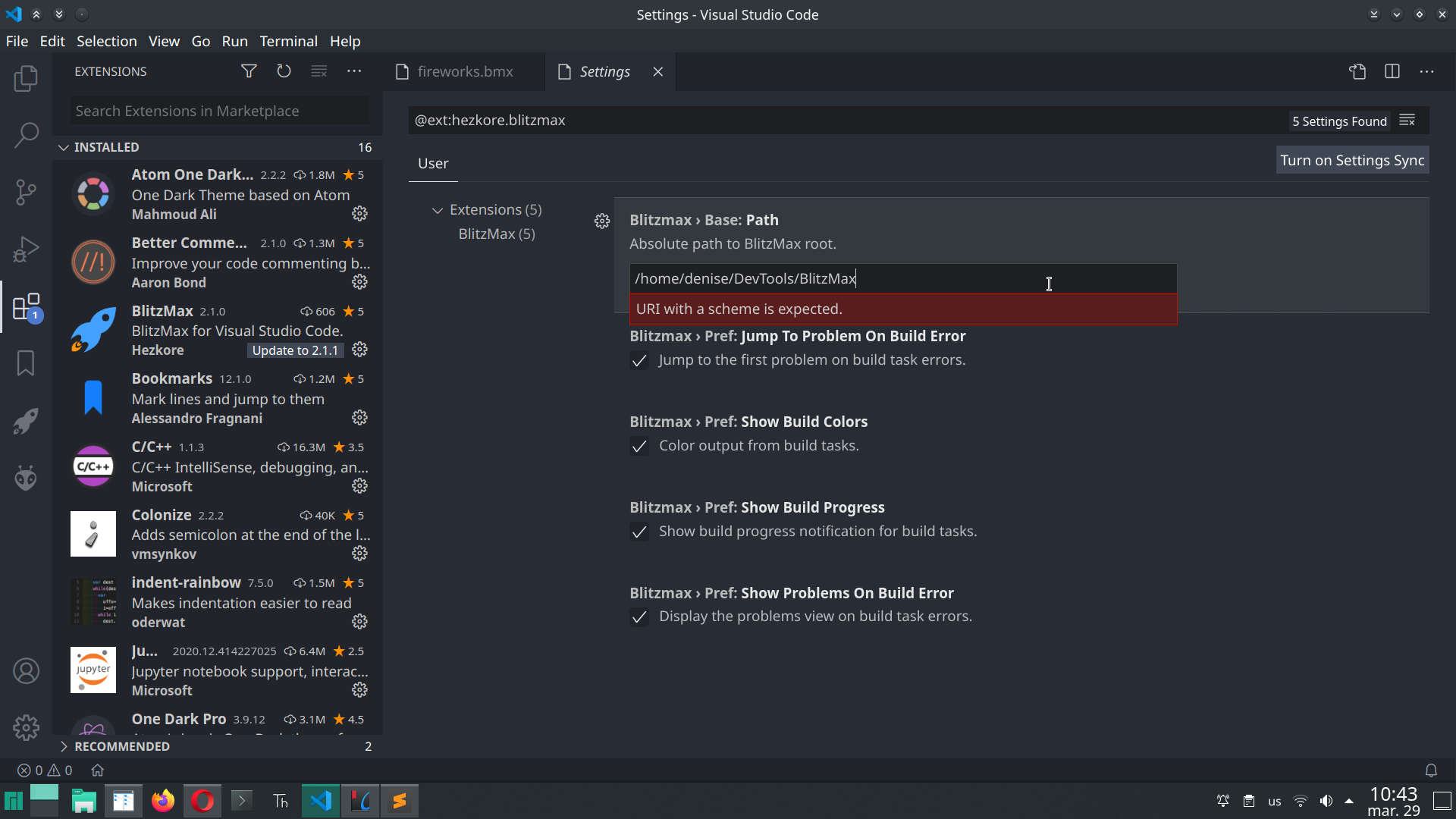Collapse the INSTALLED extensions section
Viewport: 1456px width, 819px height.
(63, 147)
